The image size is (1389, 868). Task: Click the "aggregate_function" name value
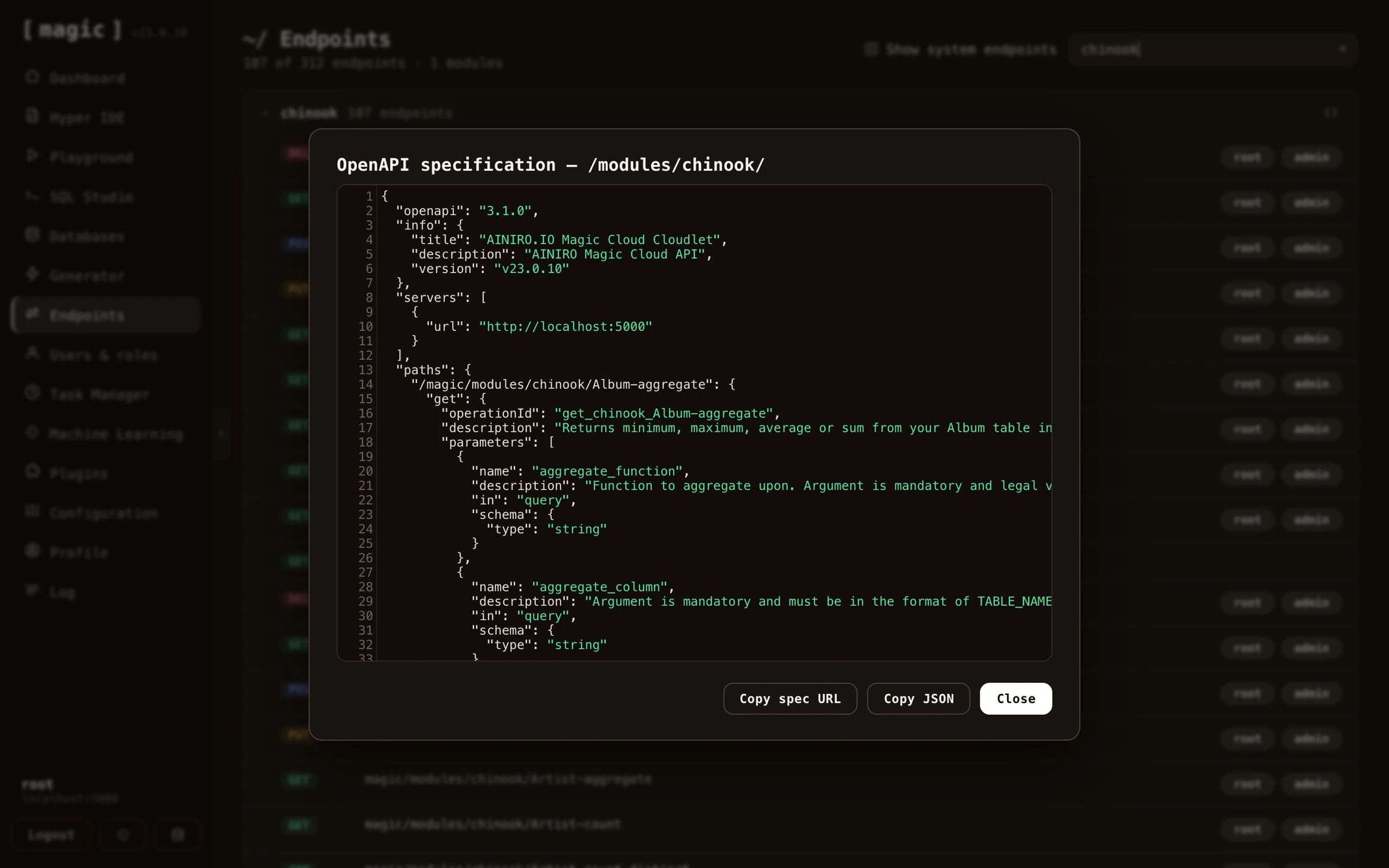pyautogui.click(x=607, y=471)
